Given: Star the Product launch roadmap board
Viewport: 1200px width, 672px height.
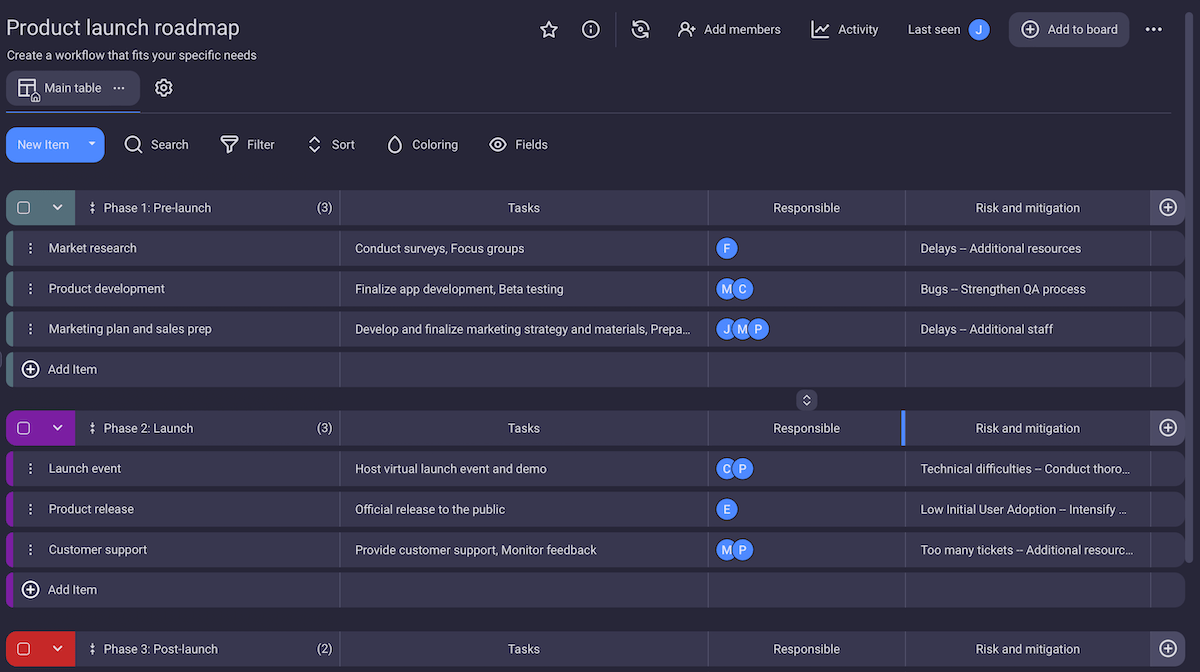Looking at the screenshot, I should pos(548,29).
